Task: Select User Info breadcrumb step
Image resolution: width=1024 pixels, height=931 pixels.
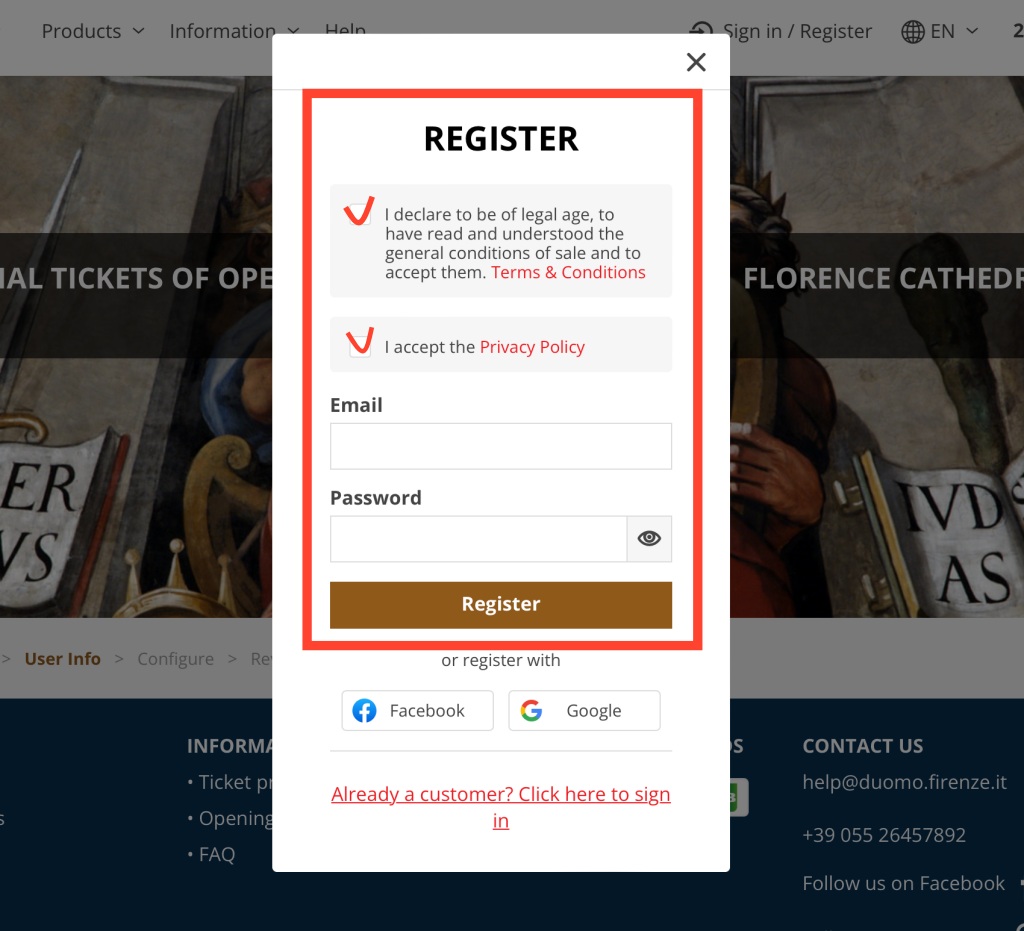Action: tap(63, 659)
